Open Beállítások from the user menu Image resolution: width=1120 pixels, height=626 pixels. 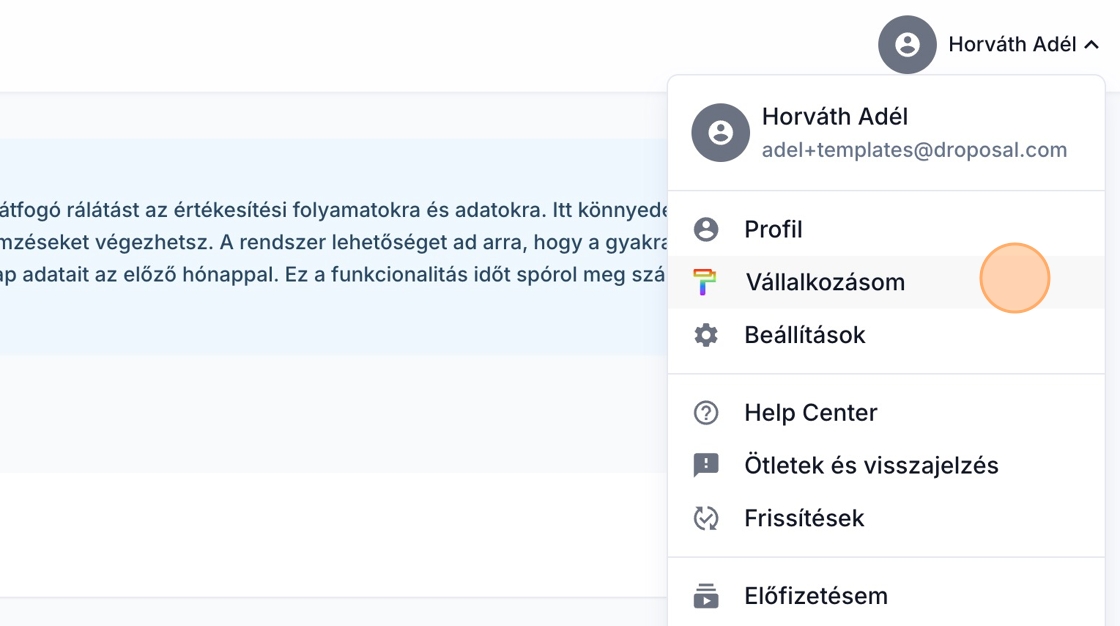[x=804, y=335]
